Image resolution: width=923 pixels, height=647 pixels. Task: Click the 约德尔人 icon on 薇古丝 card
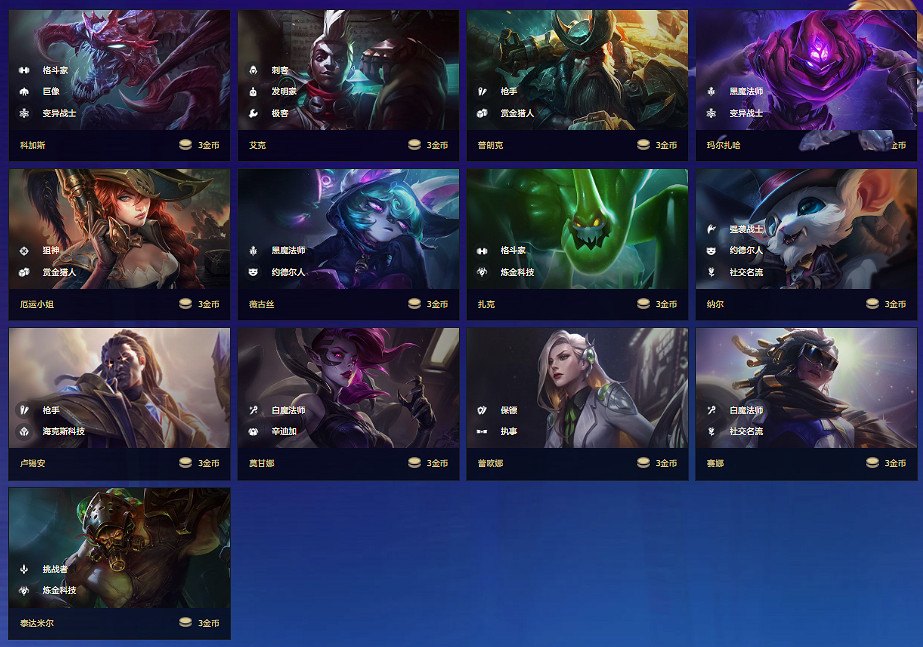point(253,272)
